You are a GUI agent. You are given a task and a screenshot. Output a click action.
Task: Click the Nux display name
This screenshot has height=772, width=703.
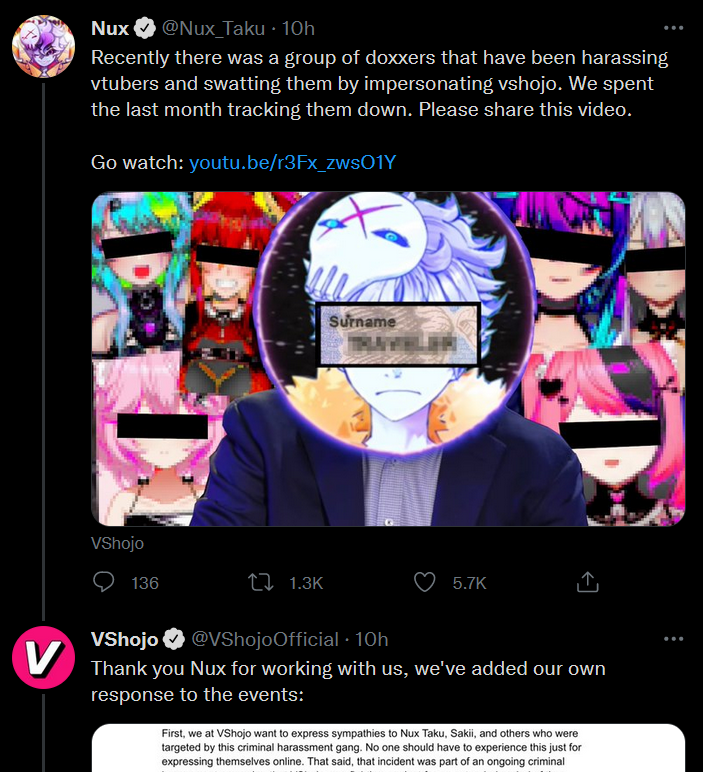tap(110, 29)
